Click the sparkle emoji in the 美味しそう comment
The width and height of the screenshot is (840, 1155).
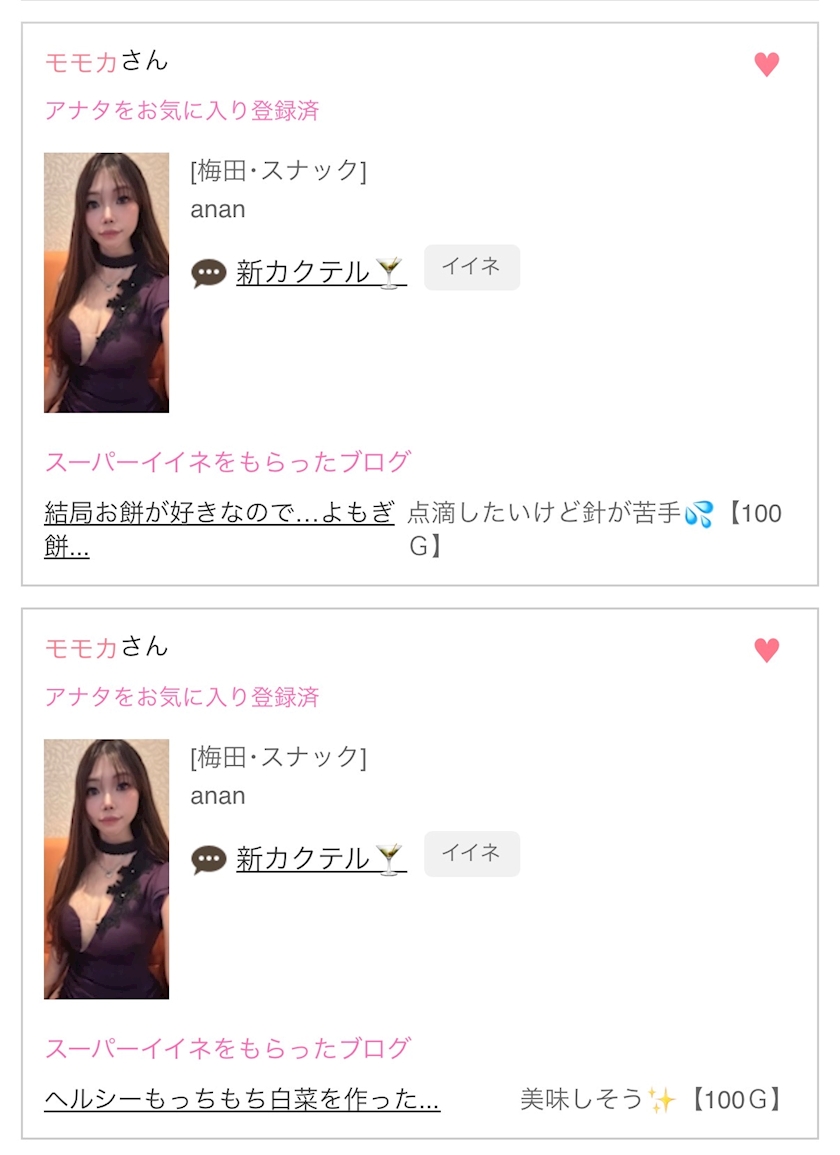662,1101
